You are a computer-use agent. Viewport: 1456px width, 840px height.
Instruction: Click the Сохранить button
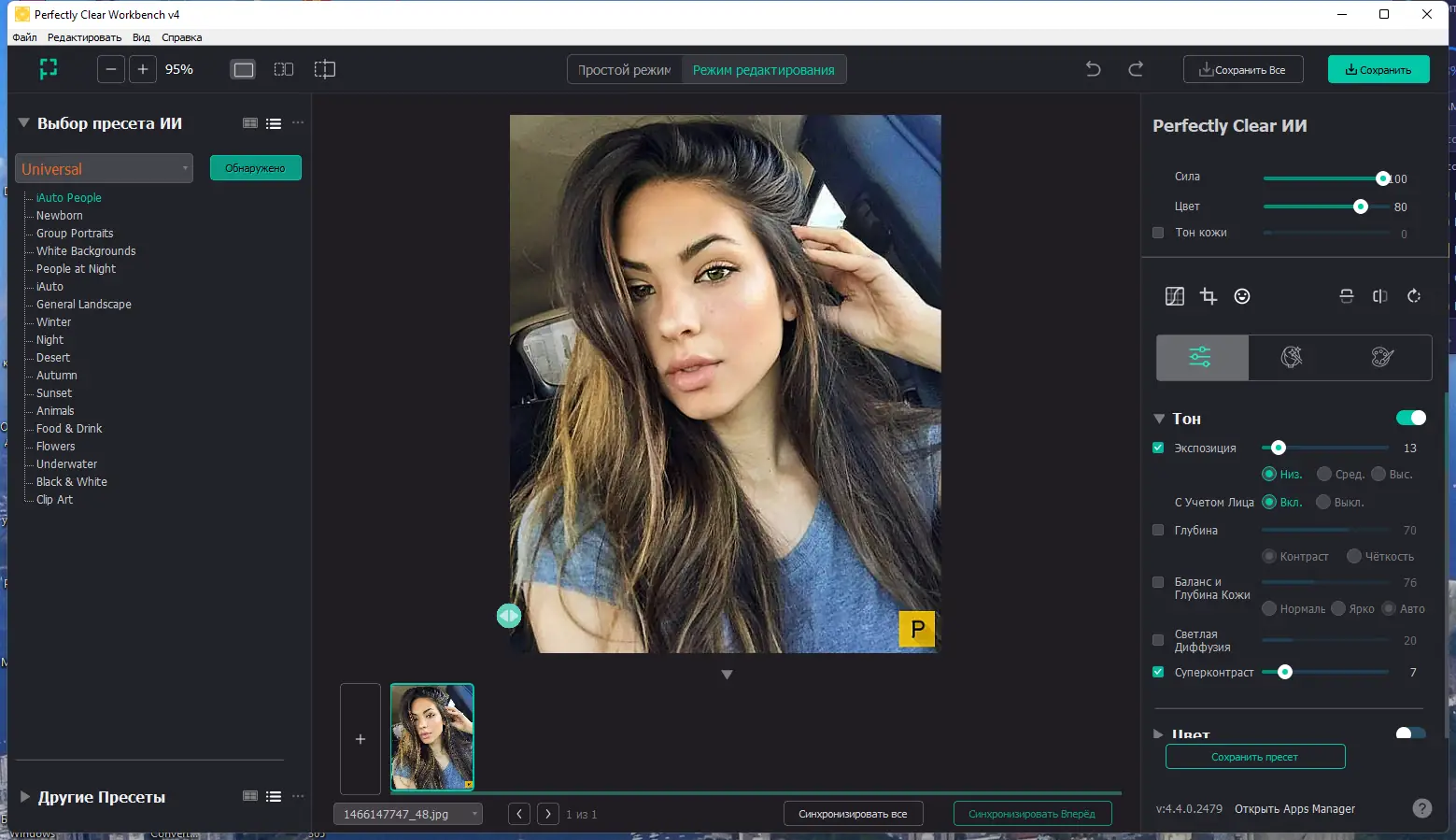tap(1378, 69)
